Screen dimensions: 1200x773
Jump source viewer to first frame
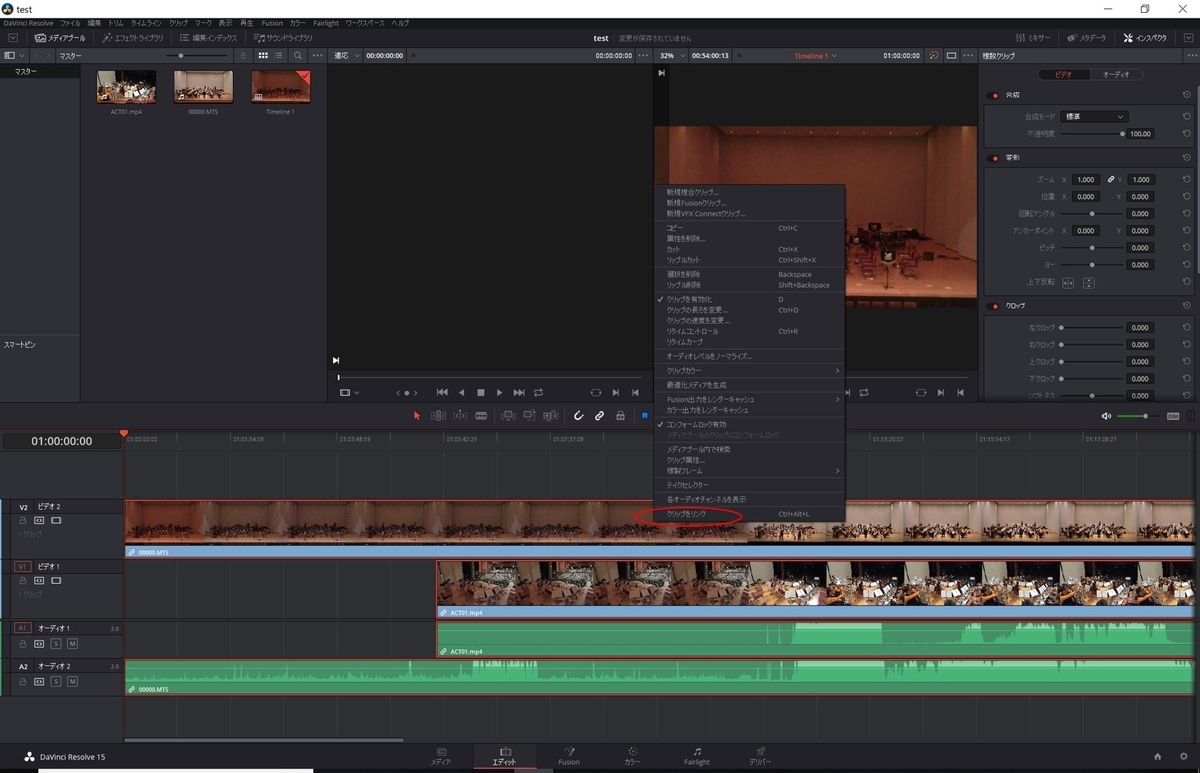[443, 393]
